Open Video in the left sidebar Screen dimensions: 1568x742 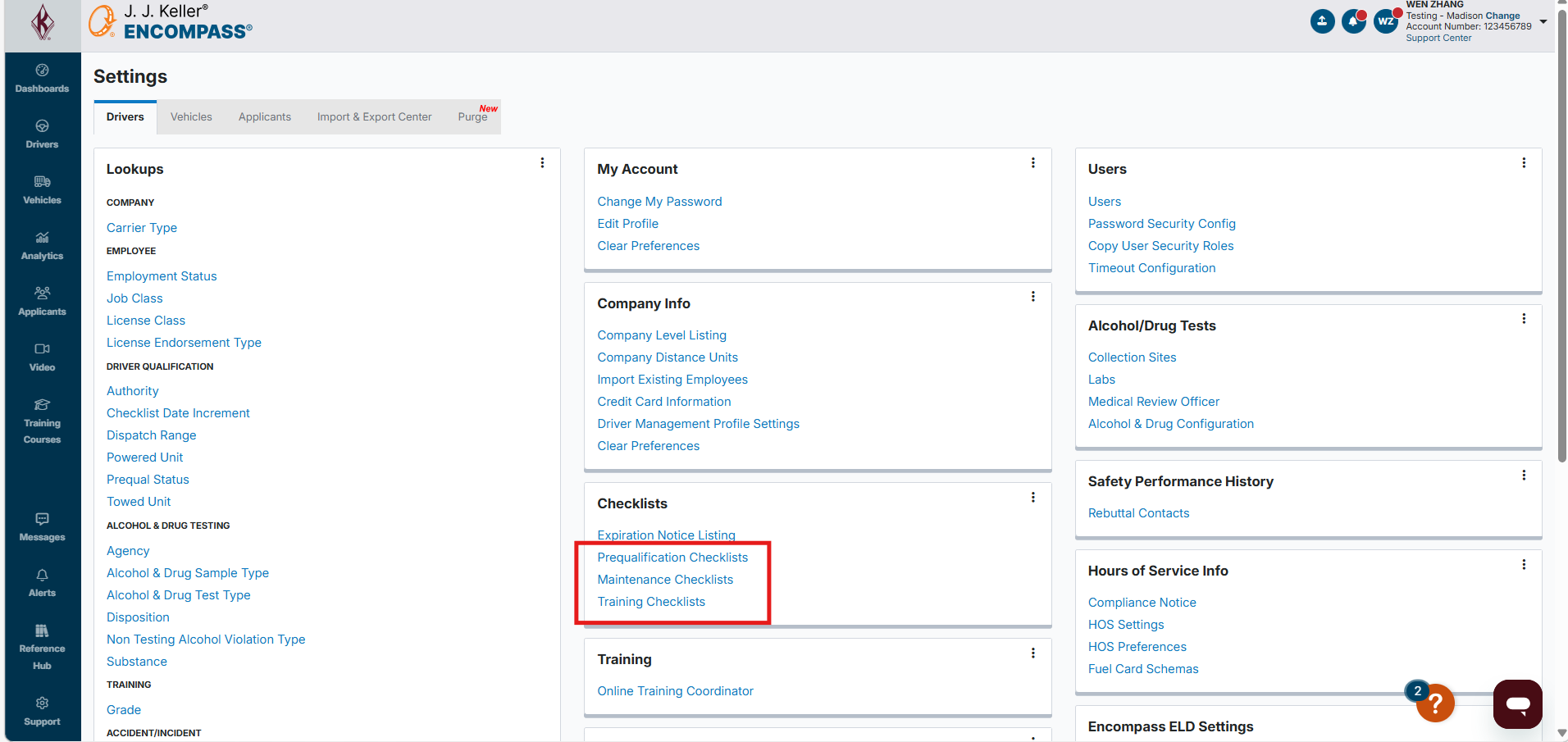(x=43, y=357)
